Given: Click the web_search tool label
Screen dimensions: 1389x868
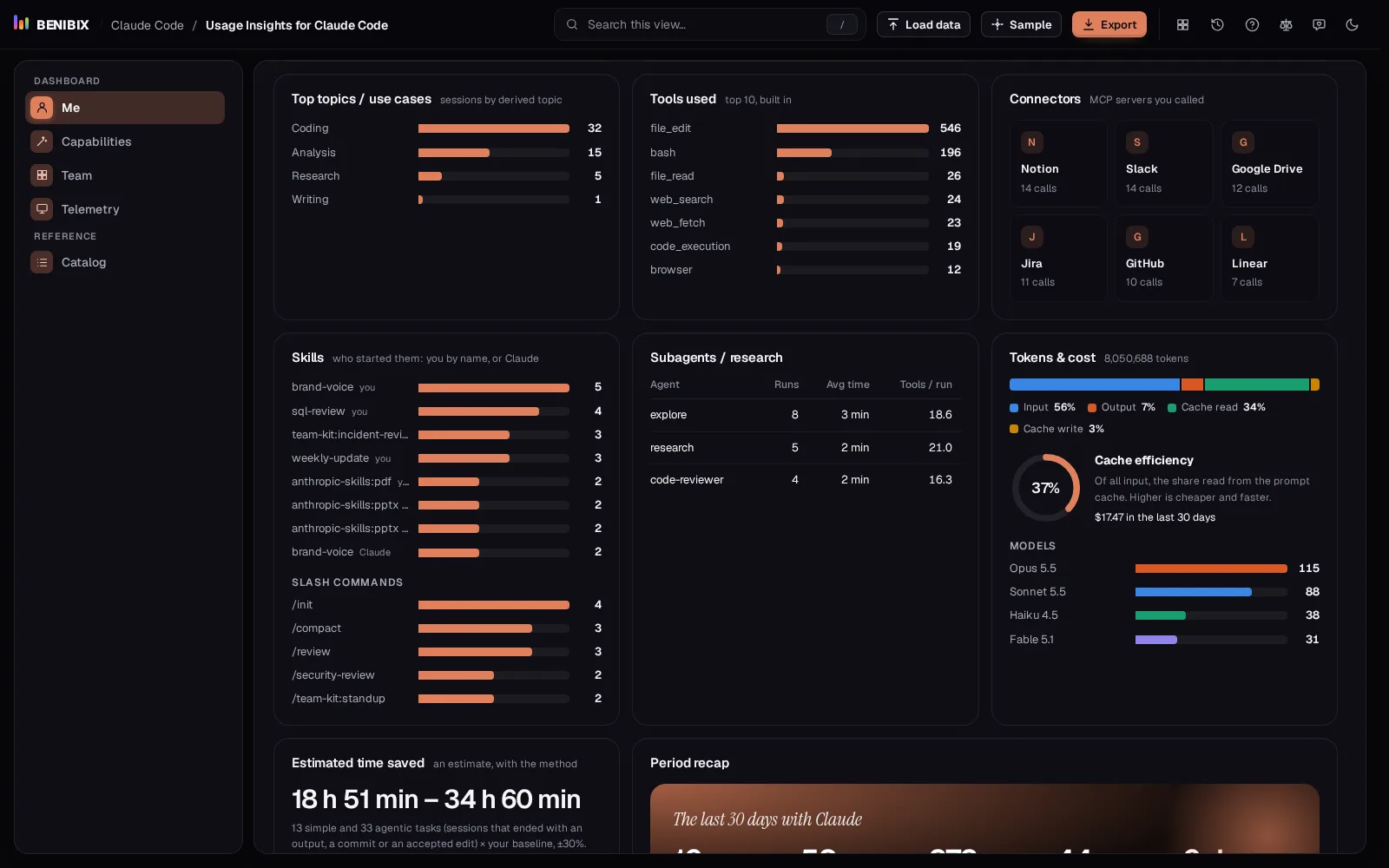Looking at the screenshot, I should coord(681,200).
